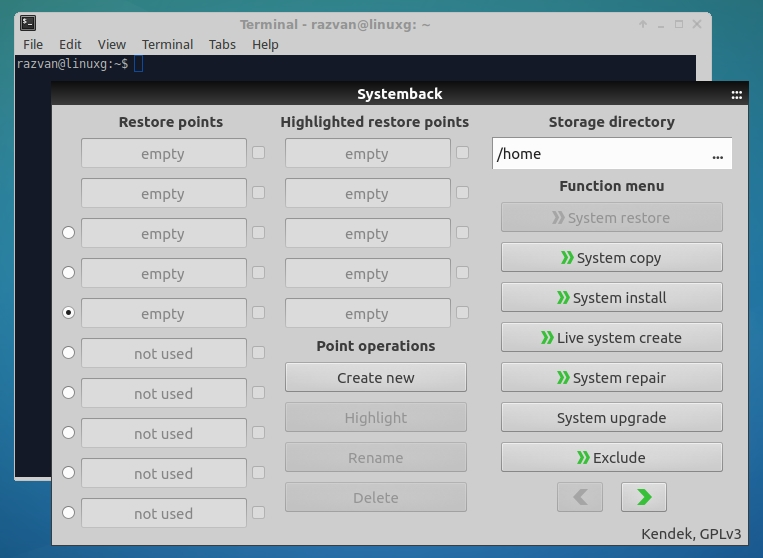Click the 'Storage directory' heading

pos(612,122)
